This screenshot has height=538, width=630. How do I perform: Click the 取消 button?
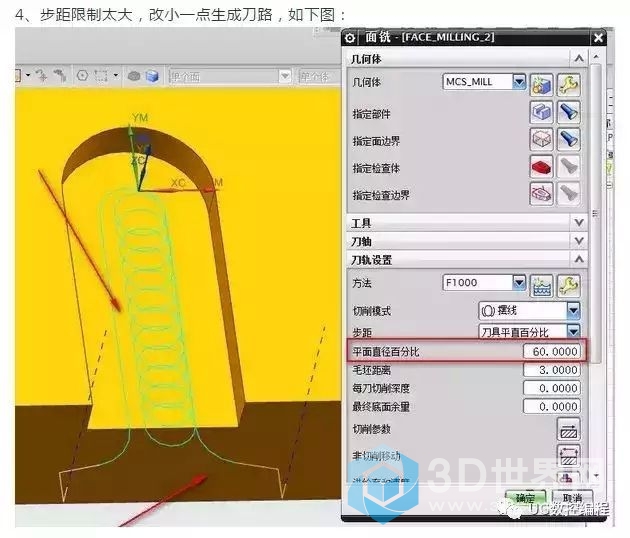pos(573,498)
